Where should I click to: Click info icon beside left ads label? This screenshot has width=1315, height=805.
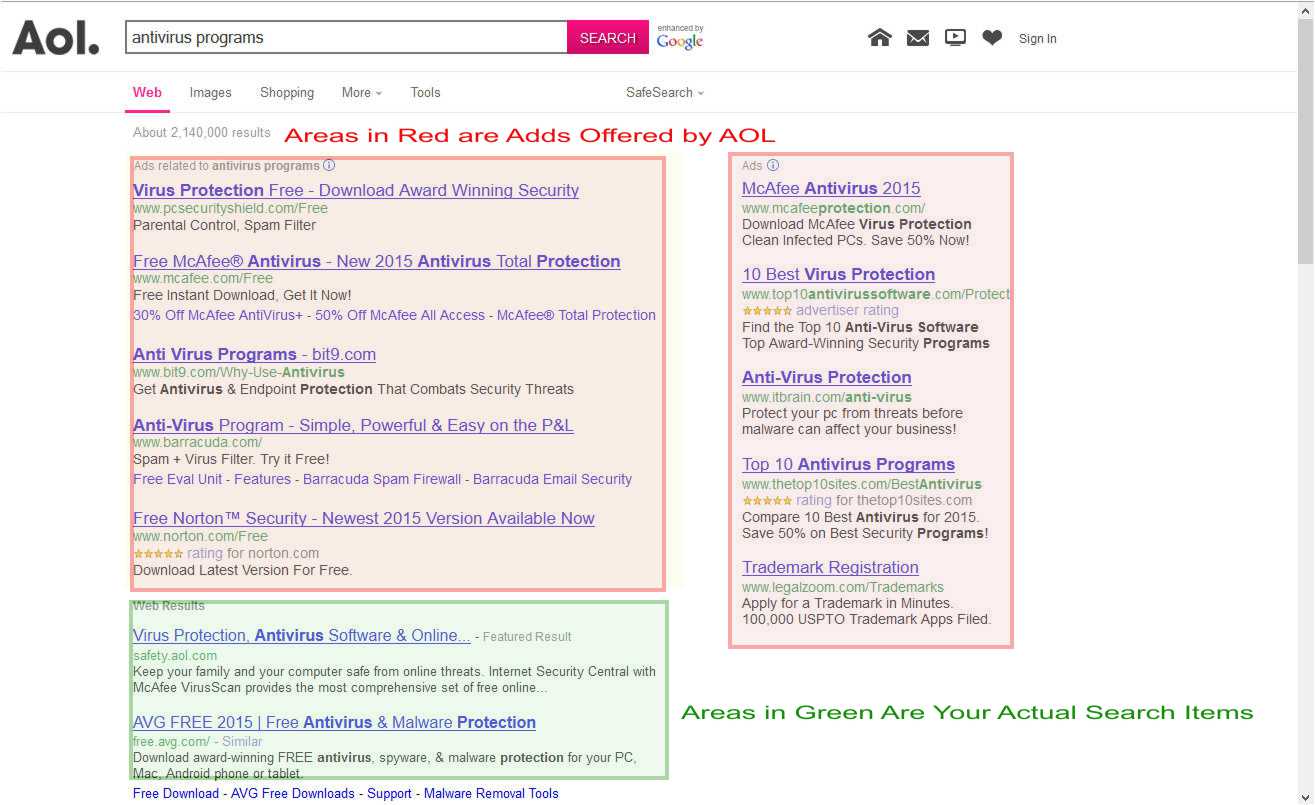(329, 166)
